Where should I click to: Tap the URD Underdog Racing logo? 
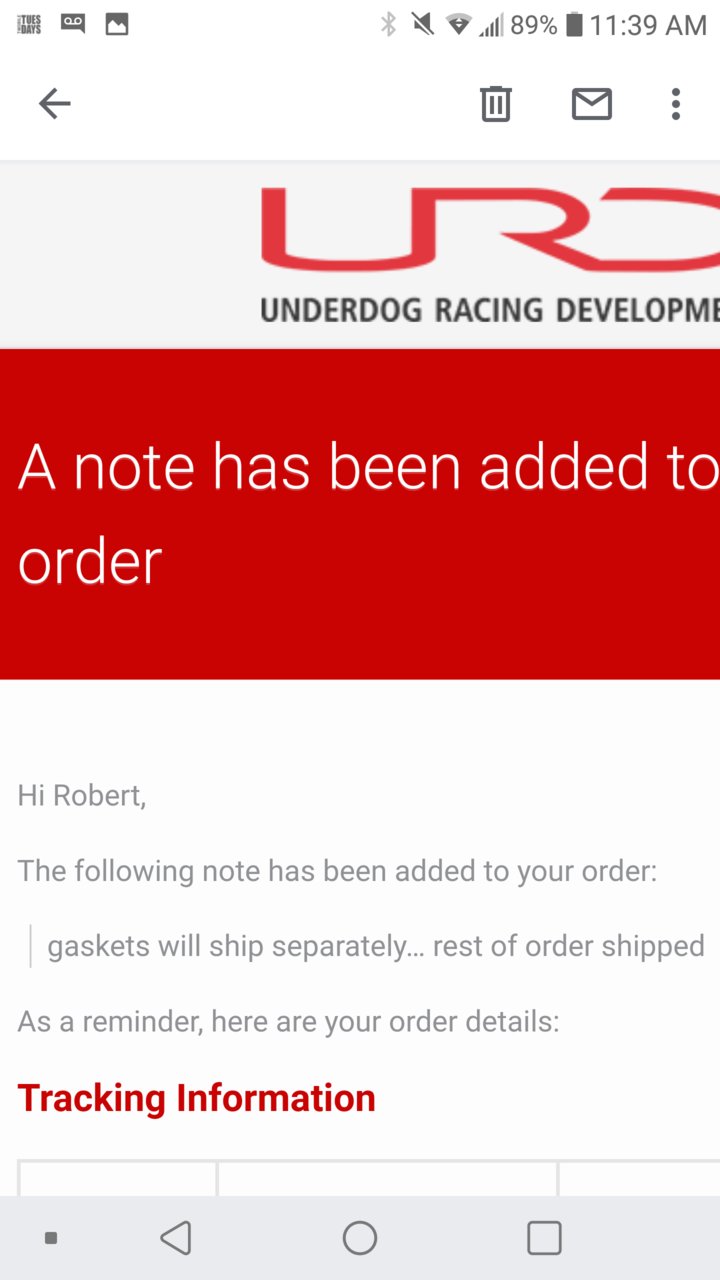pos(490,256)
